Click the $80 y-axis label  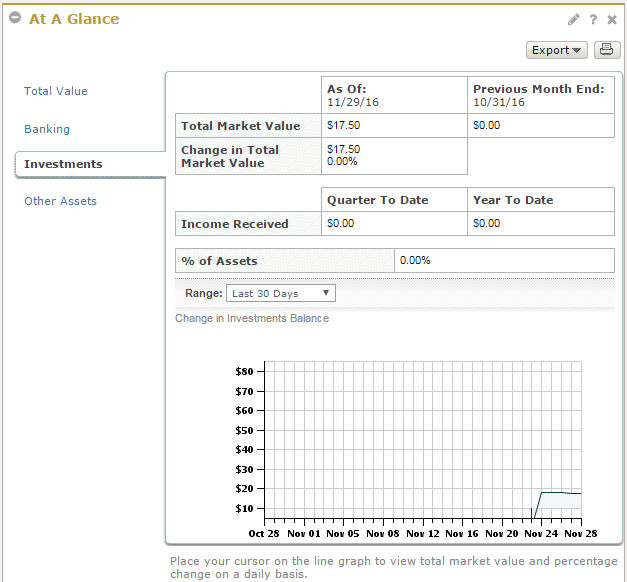tap(244, 372)
